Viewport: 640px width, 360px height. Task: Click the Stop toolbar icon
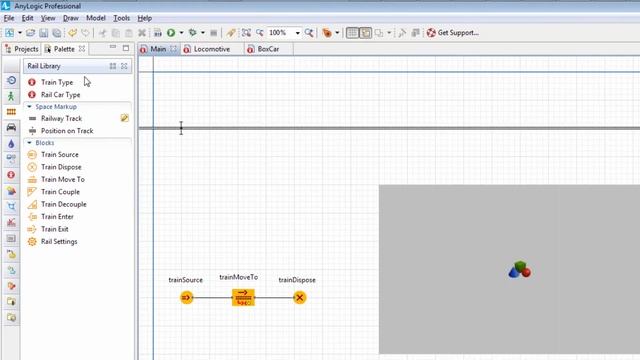tap(213, 33)
